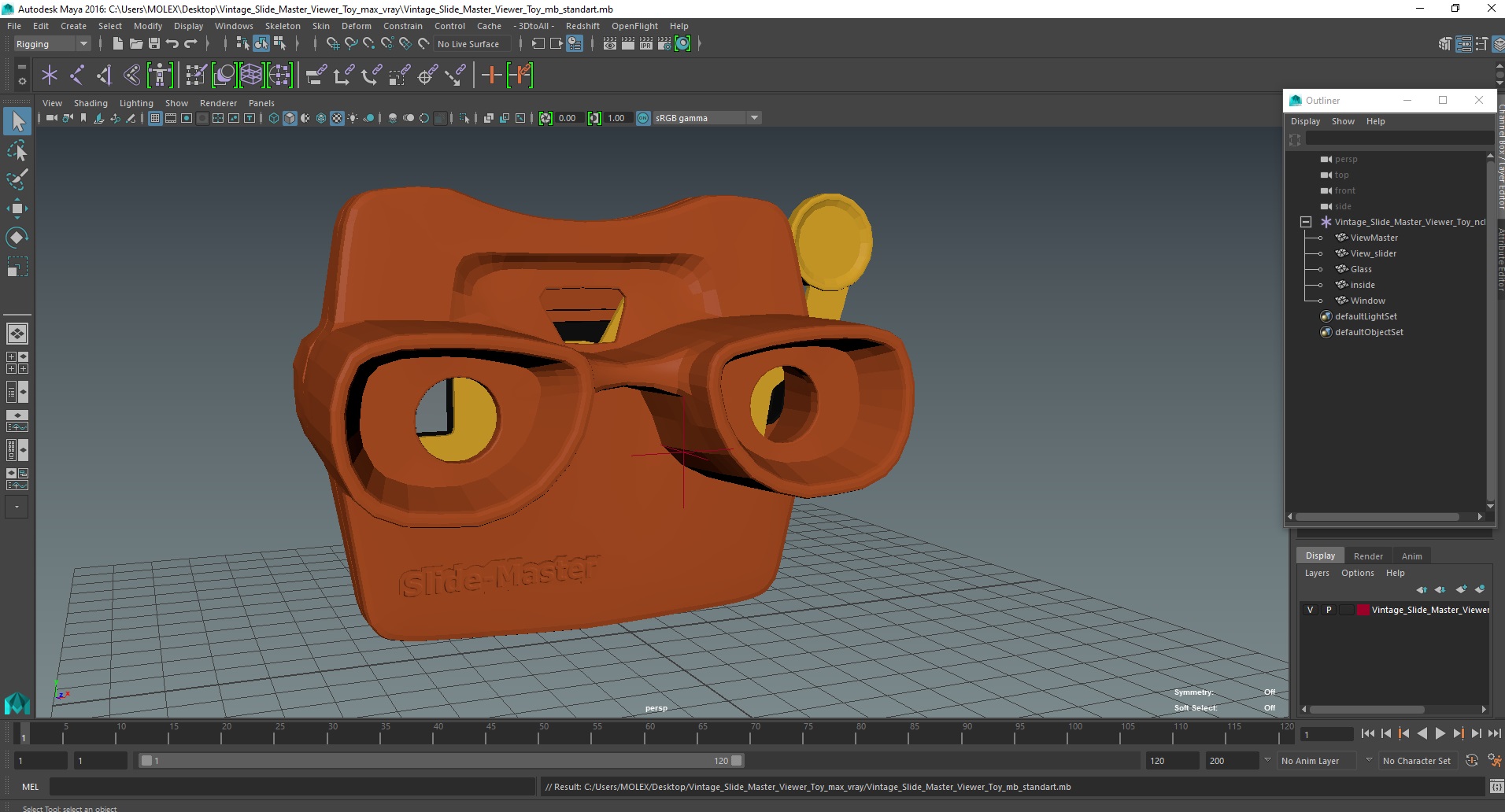The image size is (1505, 812).
Task: Toggle textured display checker icon
Action: click(337, 118)
